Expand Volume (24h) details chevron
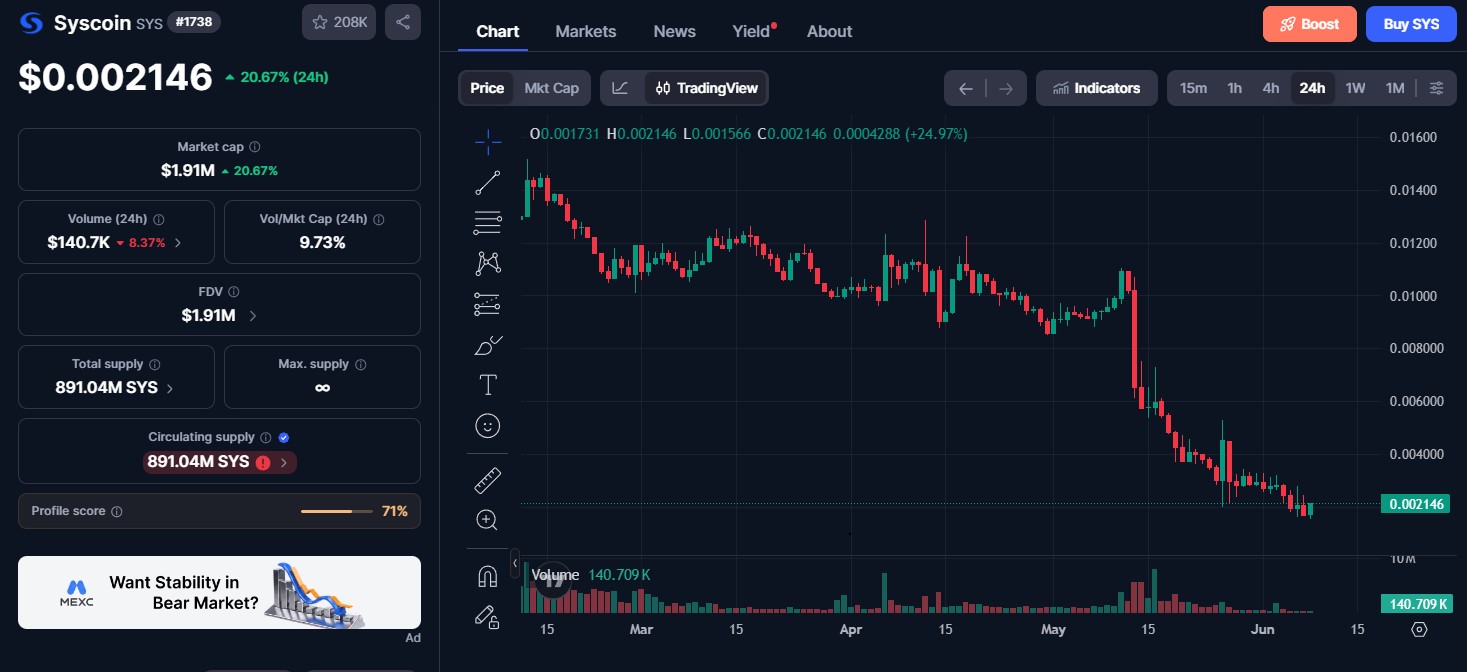The height and width of the screenshot is (672, 1467). point(178,242)
